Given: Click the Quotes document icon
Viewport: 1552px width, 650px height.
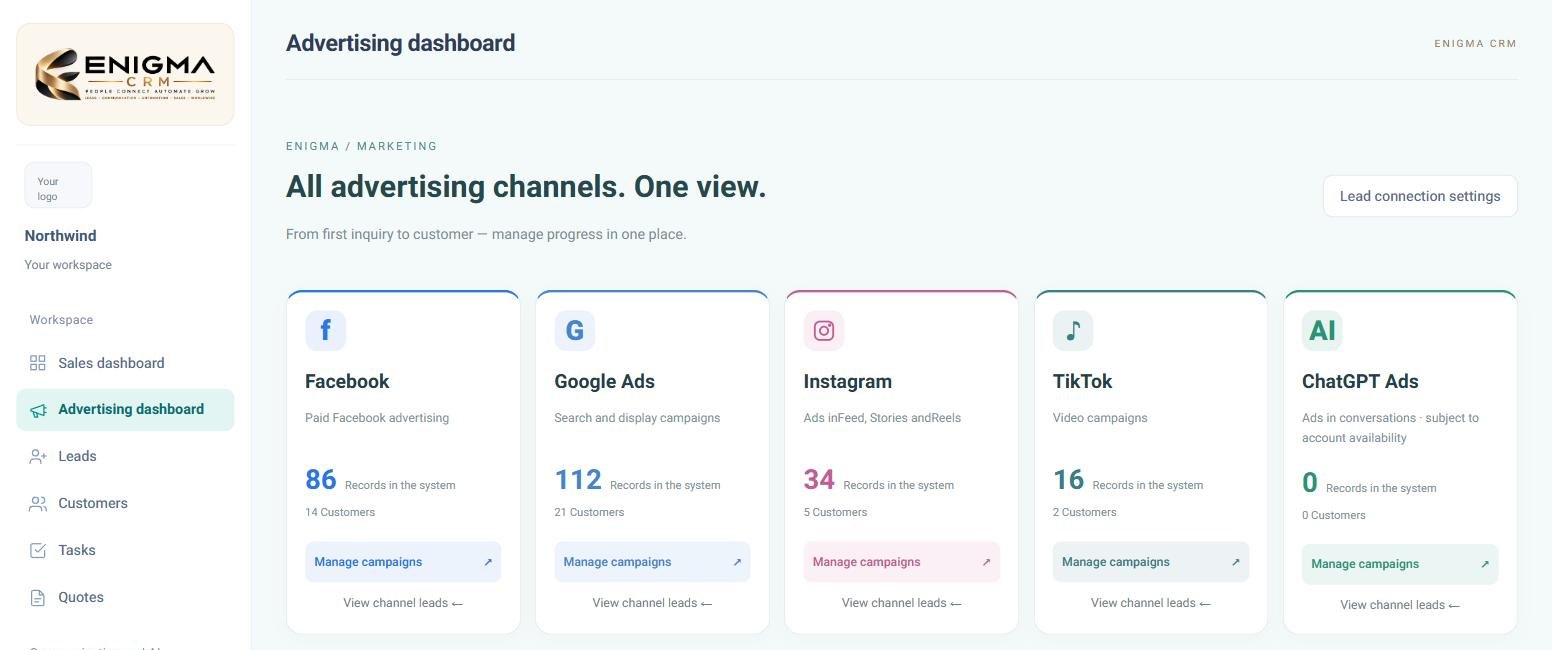Looking at the screenshot, I should click(x=38, y=597).
